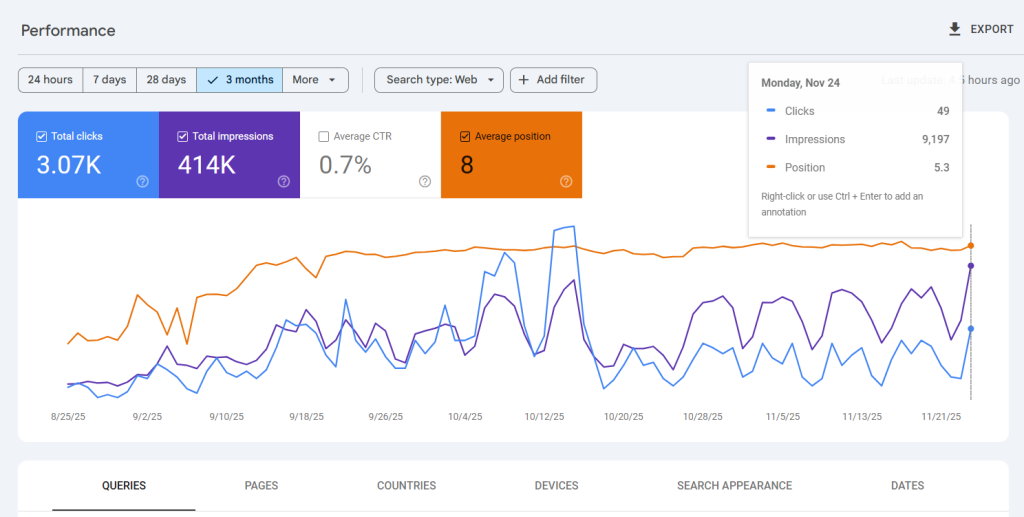Choose the 28 days date range
The height and width of the screenshot is (517, 1024).
pyautogui.click(x=166, y=80)
